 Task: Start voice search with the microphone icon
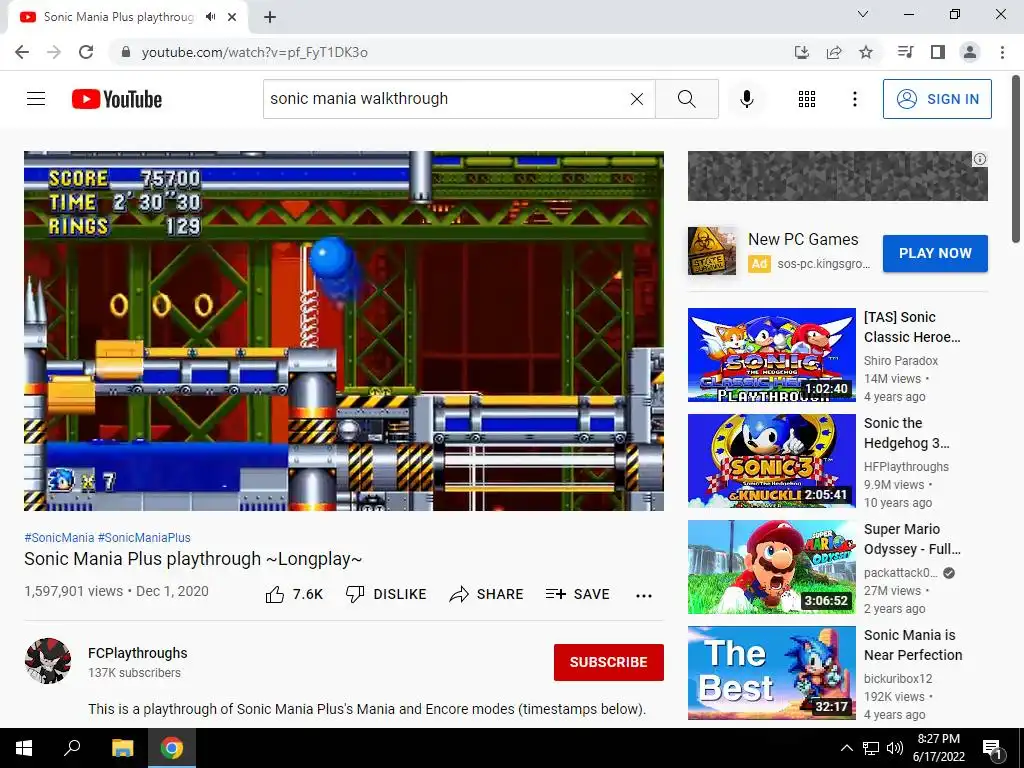tap(746, 99)
